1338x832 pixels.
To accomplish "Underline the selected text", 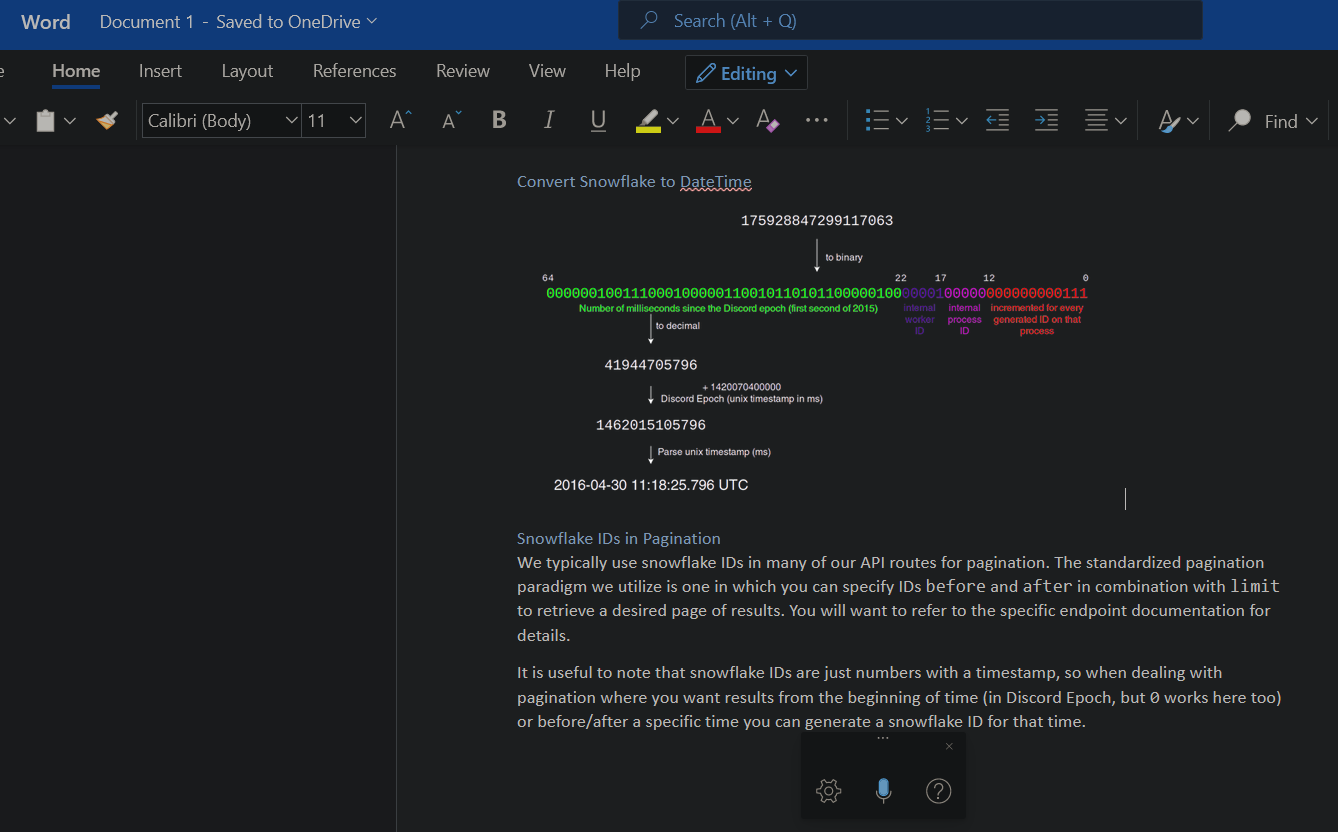I will click(x=598, y=120).
